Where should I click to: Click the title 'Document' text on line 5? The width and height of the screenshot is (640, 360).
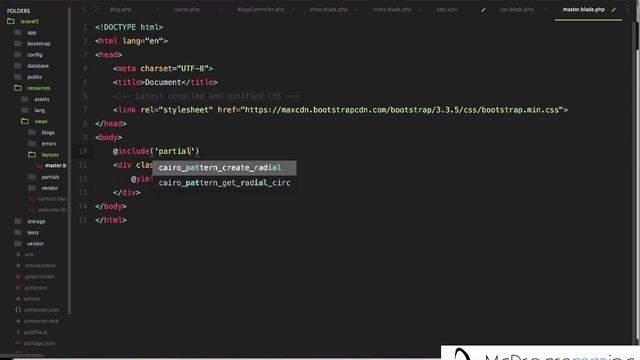click(163, 82)
